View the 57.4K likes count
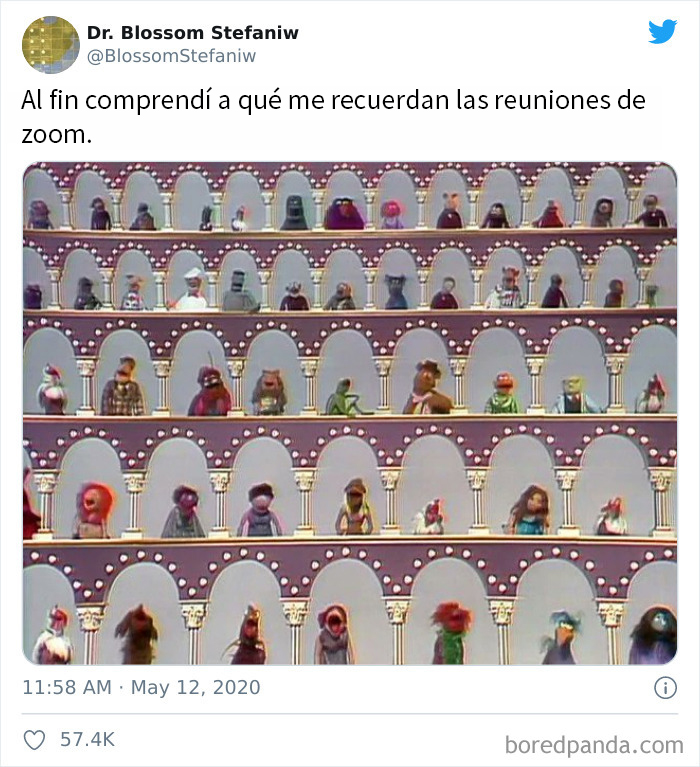700x767 pixels. (88, 740)
